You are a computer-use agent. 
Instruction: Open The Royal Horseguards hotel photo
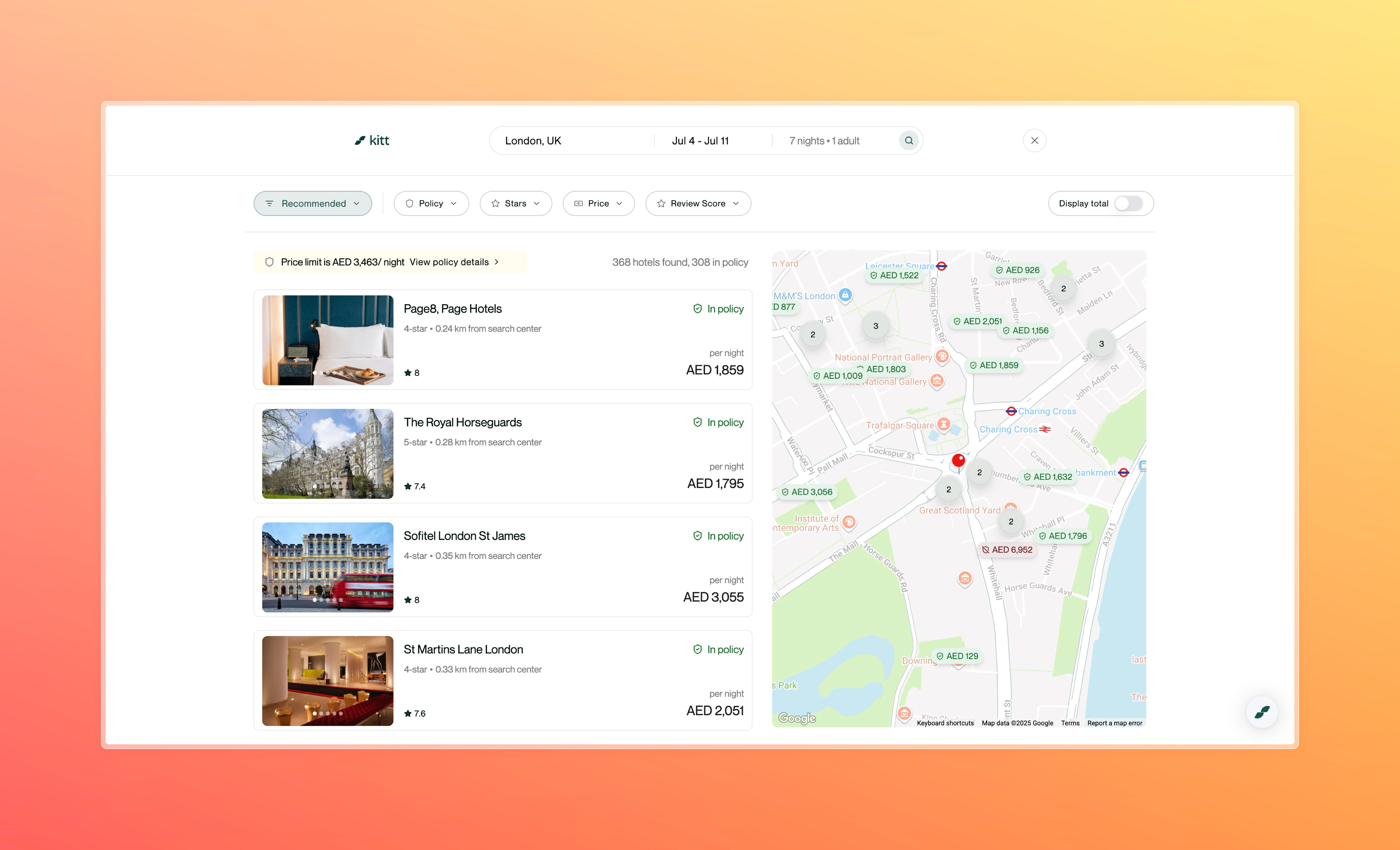click(327, 453)
